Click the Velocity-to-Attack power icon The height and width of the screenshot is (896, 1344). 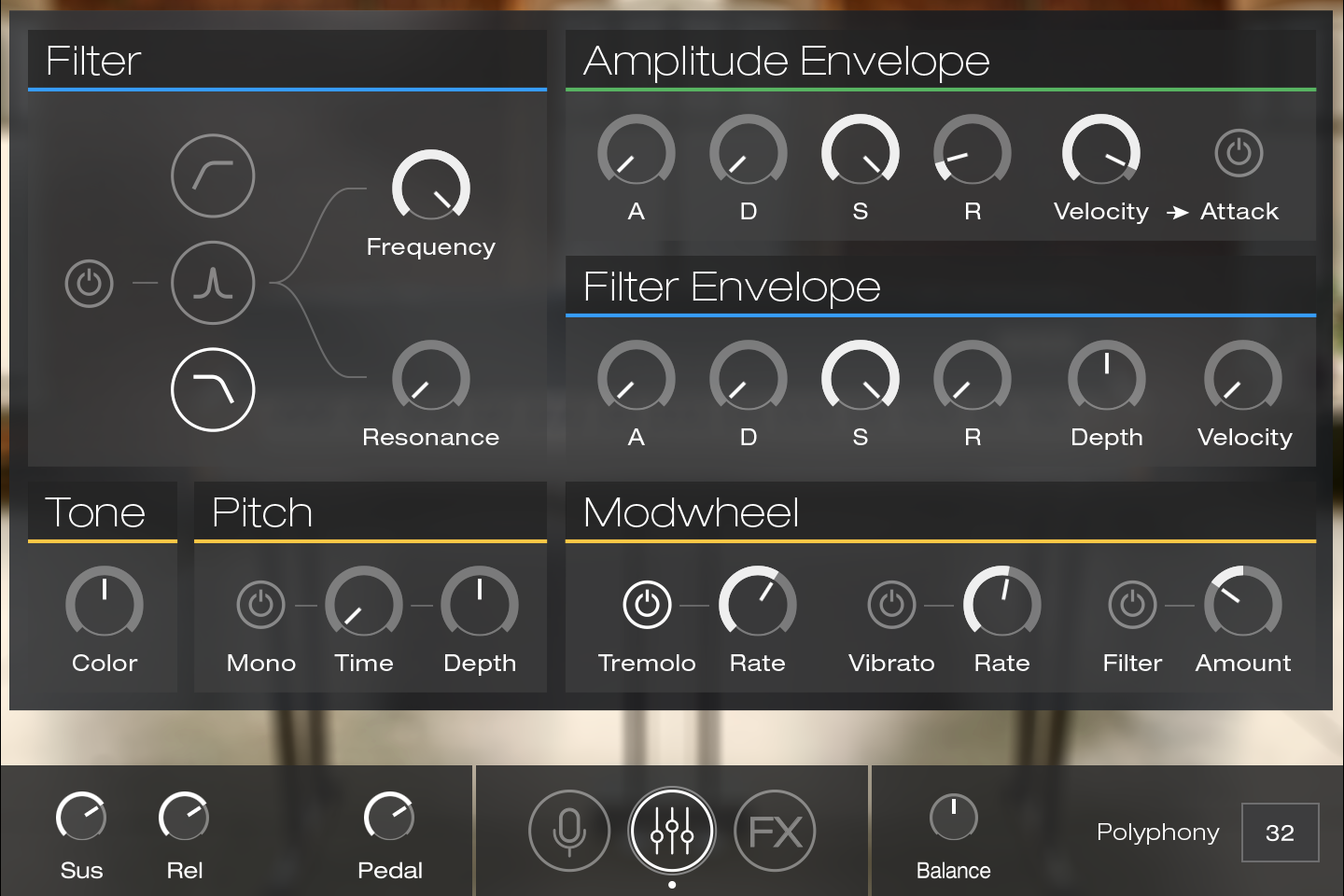coord(1239,152)
